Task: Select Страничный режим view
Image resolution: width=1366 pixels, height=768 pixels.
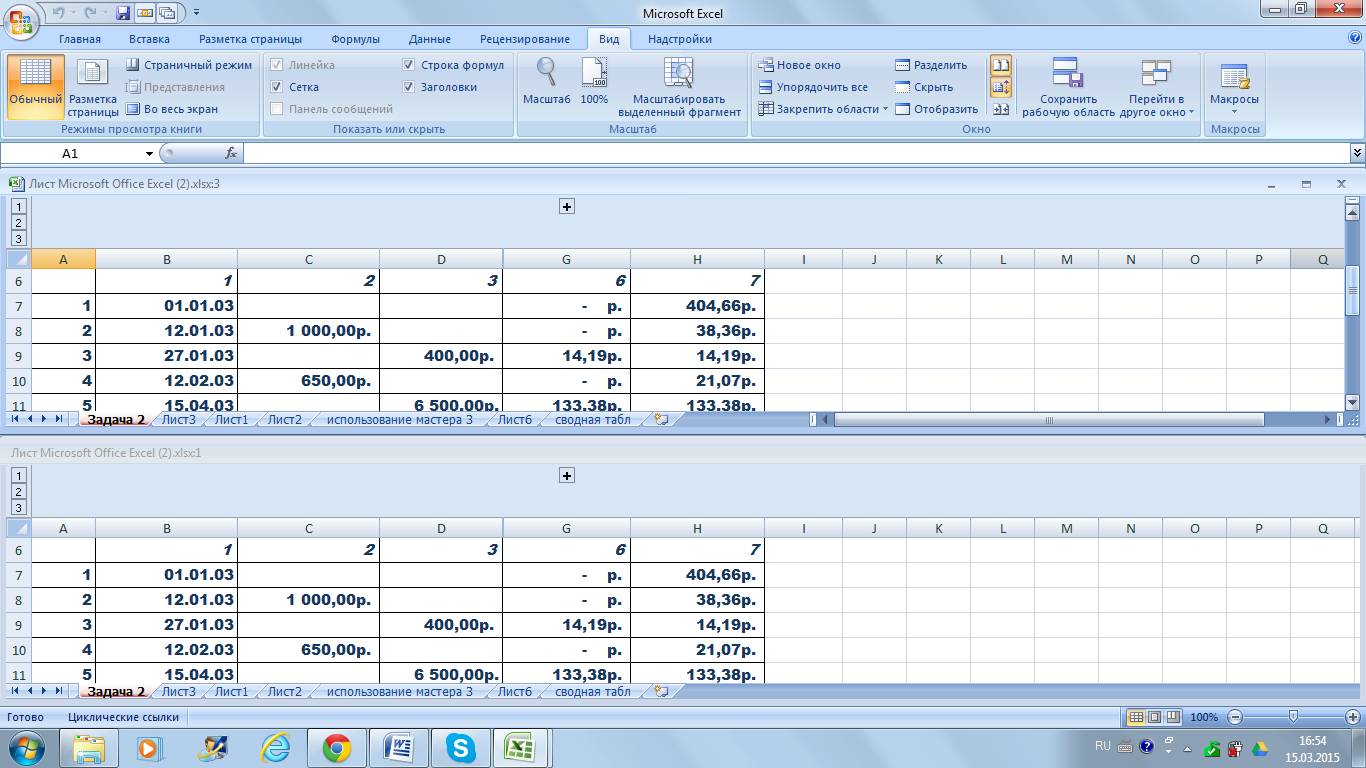Action: 189,65
